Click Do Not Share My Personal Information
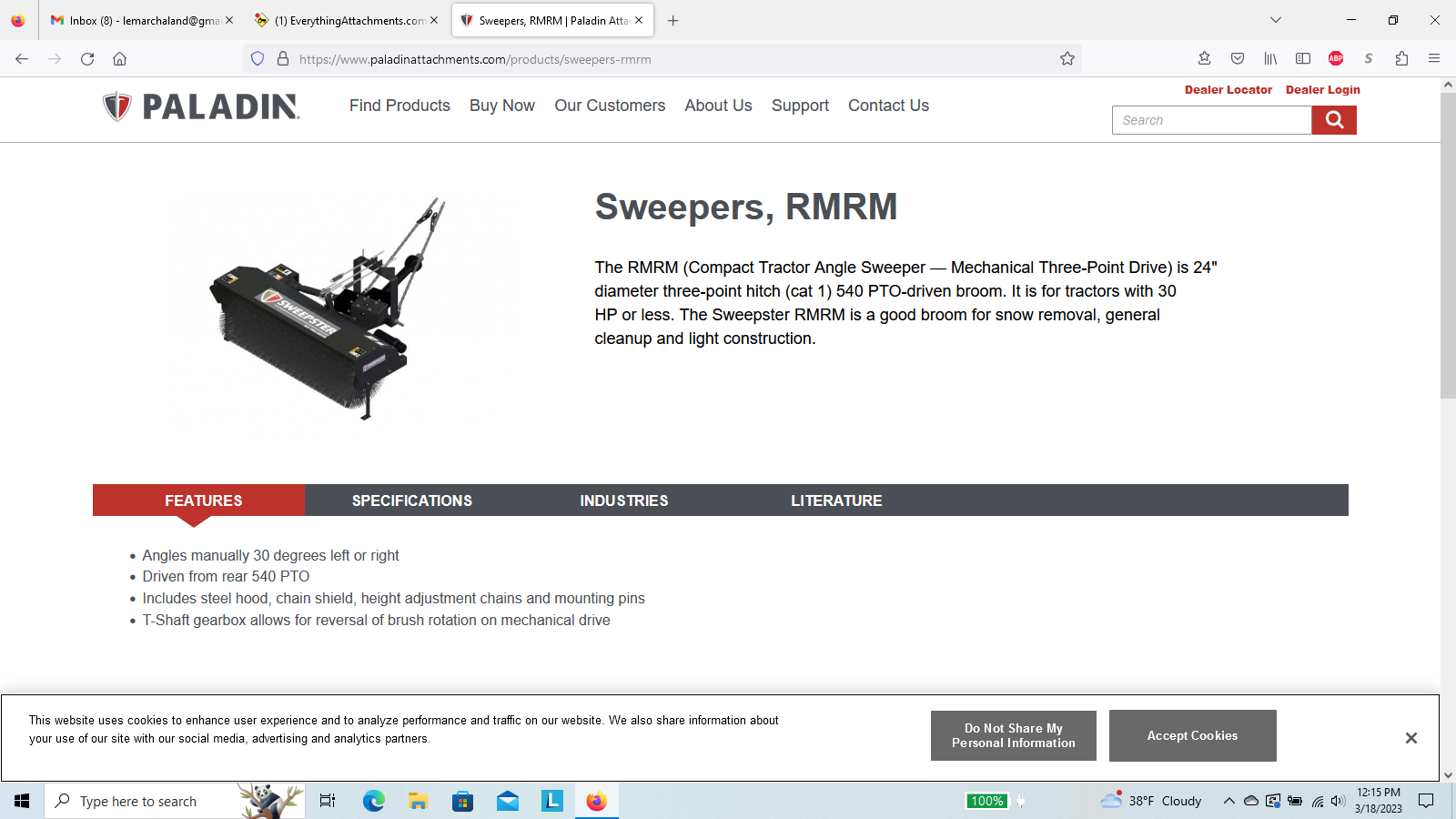The image size is (1456, 819). click(1013, 735)
